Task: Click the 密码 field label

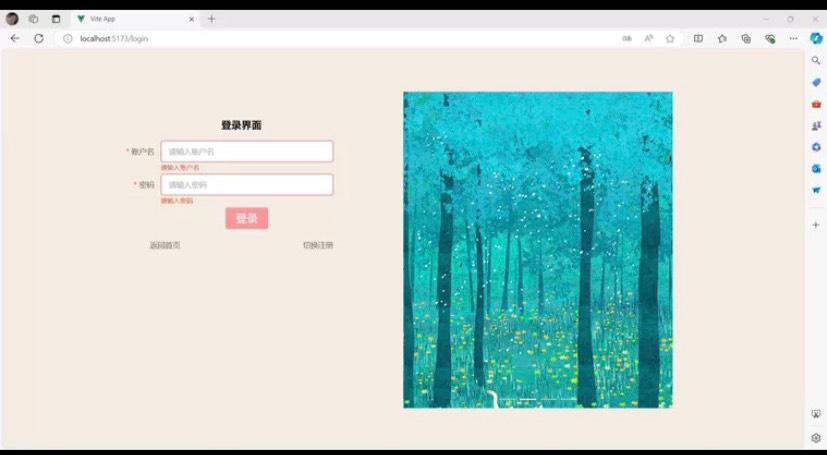Action: [x=147, y=185]
